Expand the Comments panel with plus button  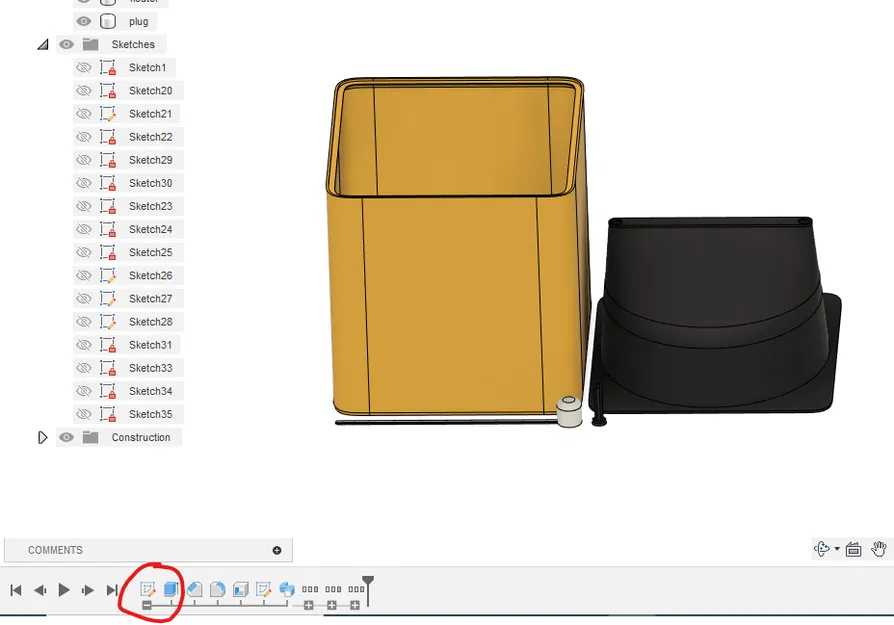pos(277,550)
